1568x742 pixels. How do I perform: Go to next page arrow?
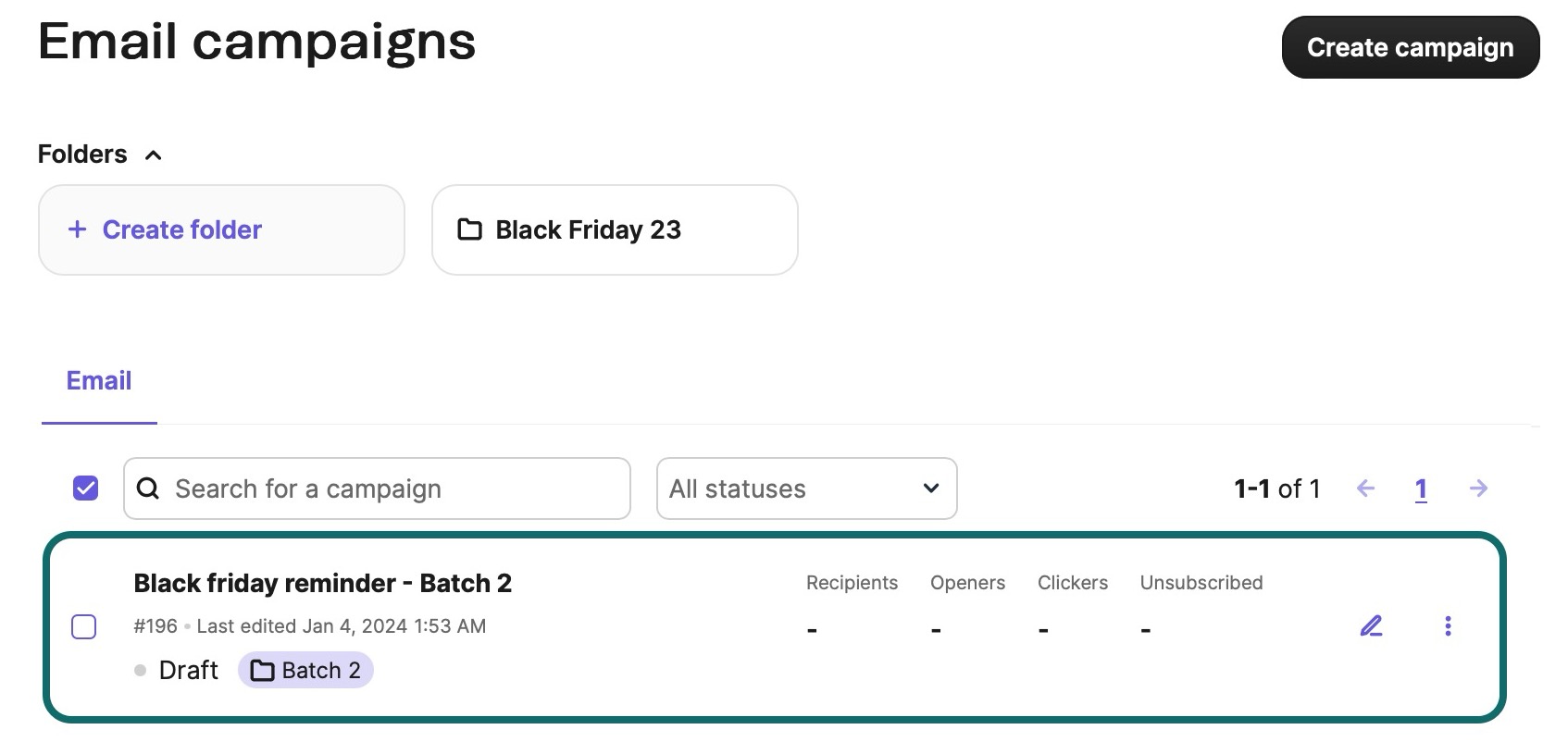(x=1478, y=488)
